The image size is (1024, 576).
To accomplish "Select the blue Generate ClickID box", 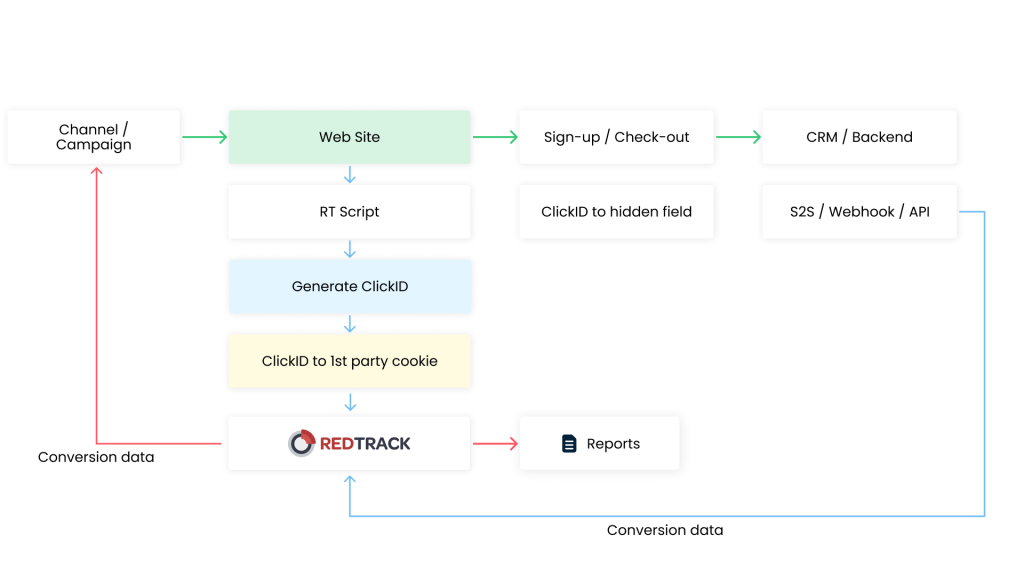I will click(349, 286).
